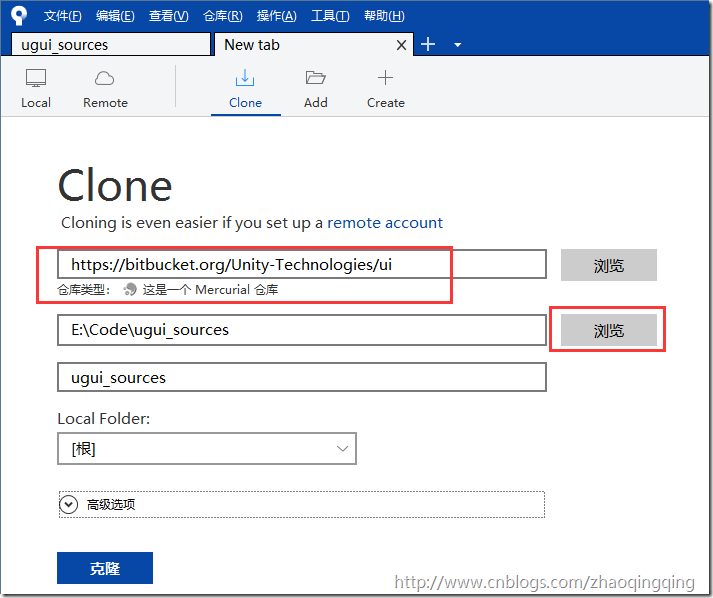
Task: Click the Create plus icon
Action: tap(385, 78)
